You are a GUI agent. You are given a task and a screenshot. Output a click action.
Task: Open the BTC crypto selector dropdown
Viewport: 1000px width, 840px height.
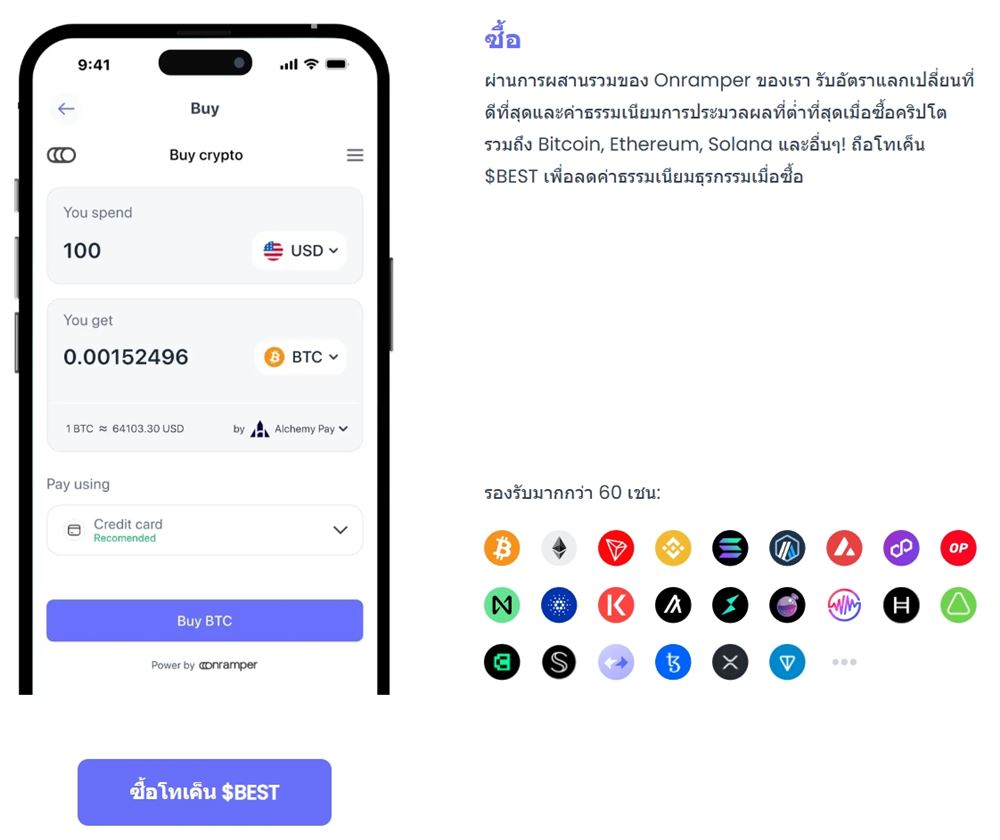tap(301, 357)
